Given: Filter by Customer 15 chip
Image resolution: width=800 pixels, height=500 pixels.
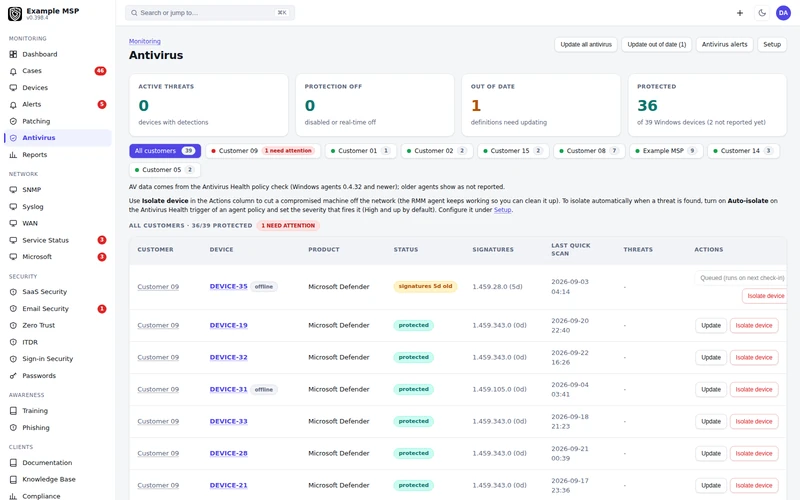Looking at the screenshot, I should [x=513, y=151].
